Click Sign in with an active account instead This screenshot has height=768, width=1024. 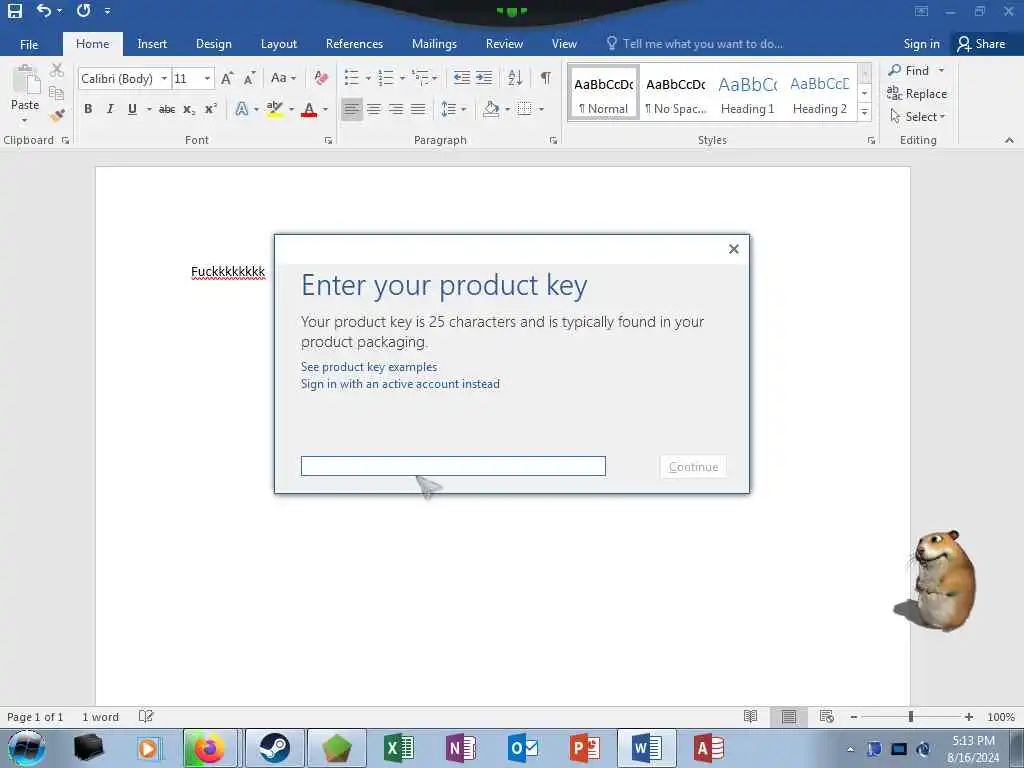[x=400, y=384]
